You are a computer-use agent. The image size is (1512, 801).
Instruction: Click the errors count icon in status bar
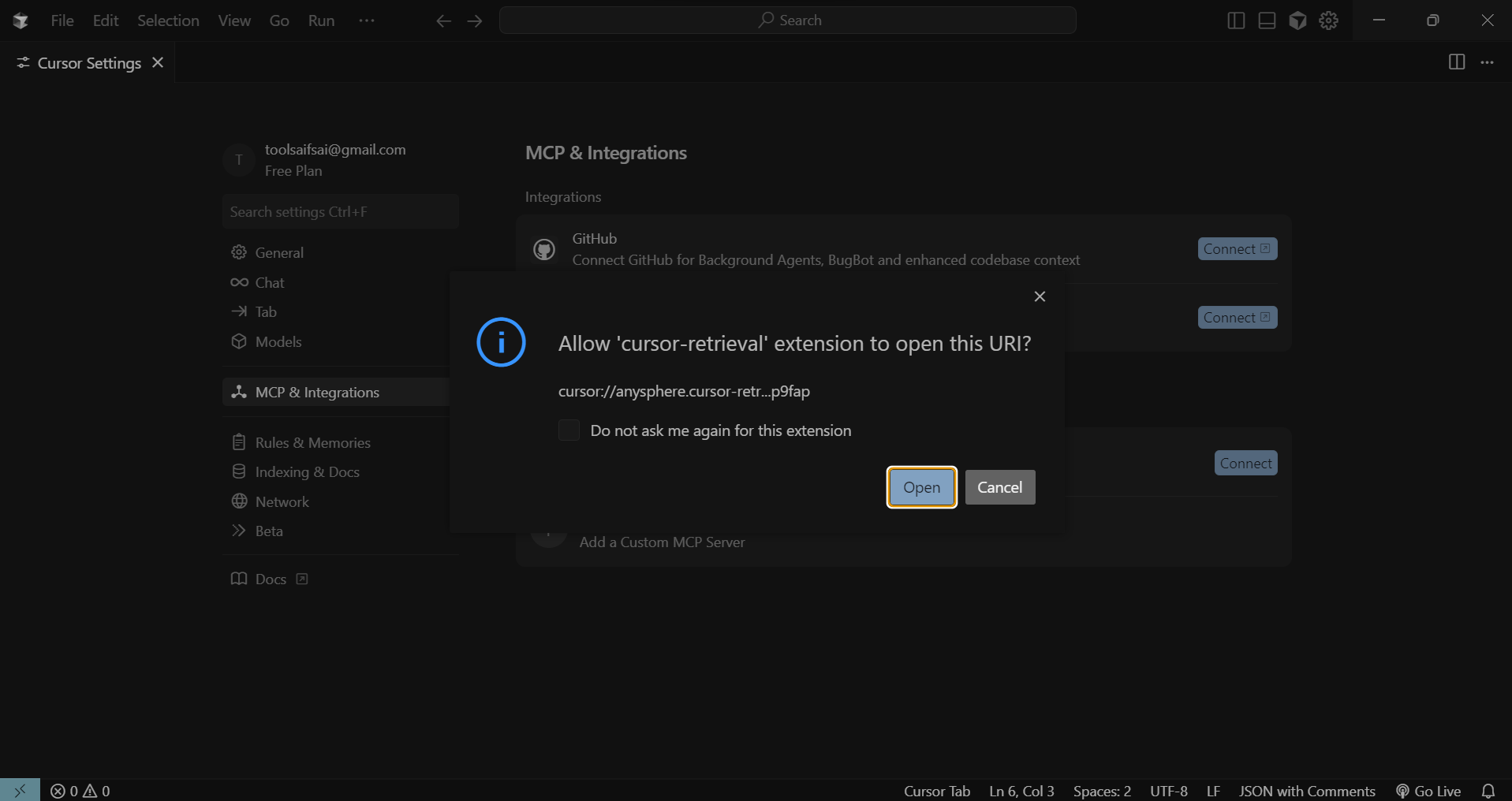pyautogui.click(x=64, y=791)
